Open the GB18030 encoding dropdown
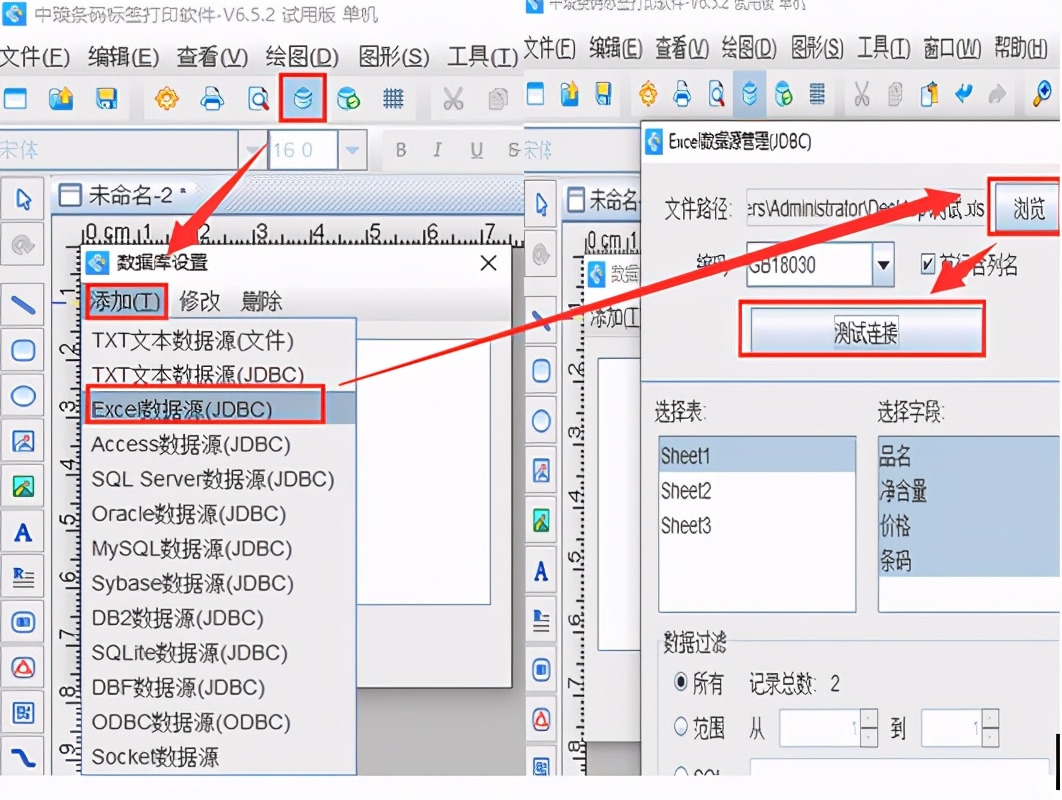1062x800 pixels. pos(883,265)
